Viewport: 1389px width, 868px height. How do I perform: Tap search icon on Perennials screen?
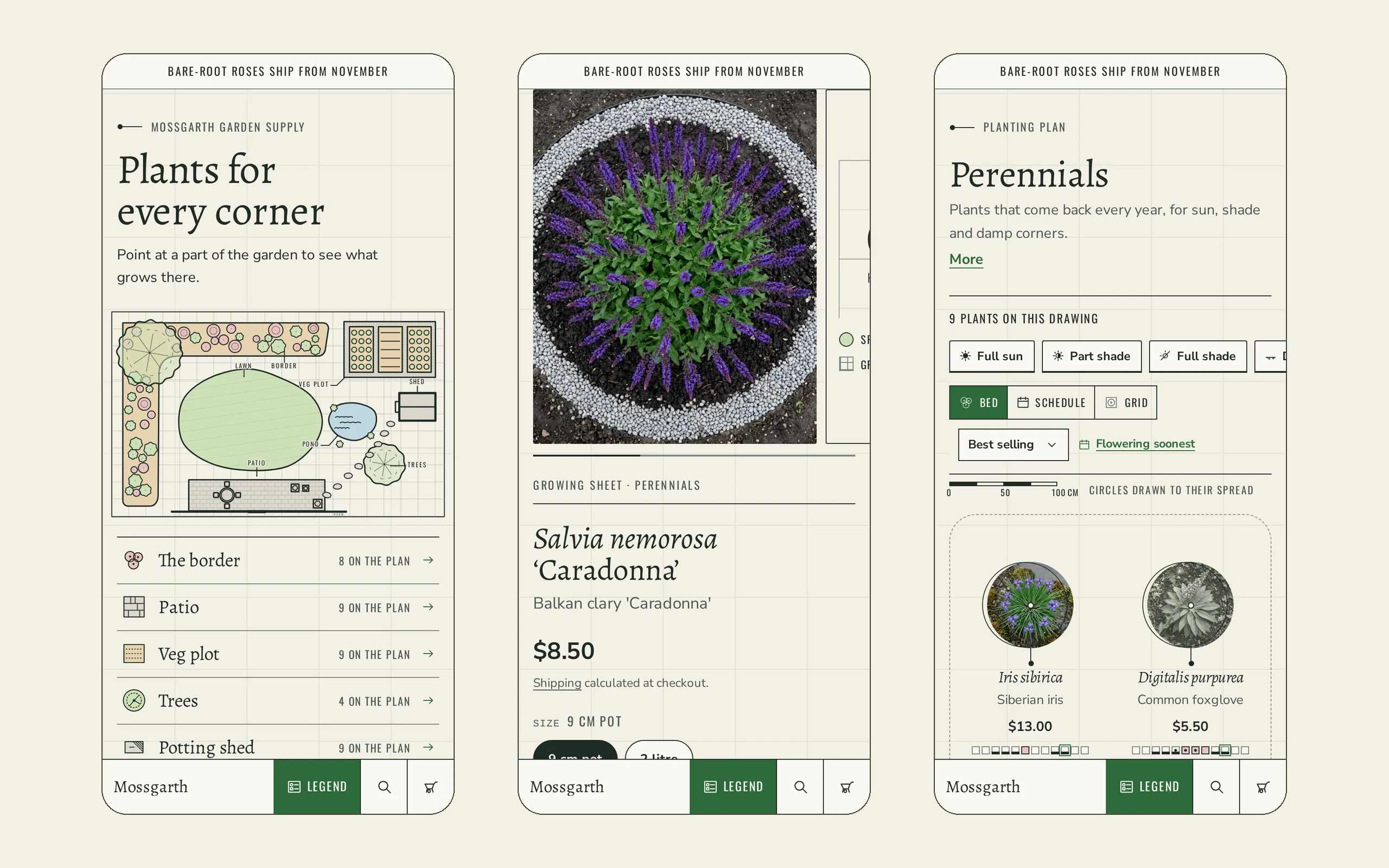(x=1216, y=787)
